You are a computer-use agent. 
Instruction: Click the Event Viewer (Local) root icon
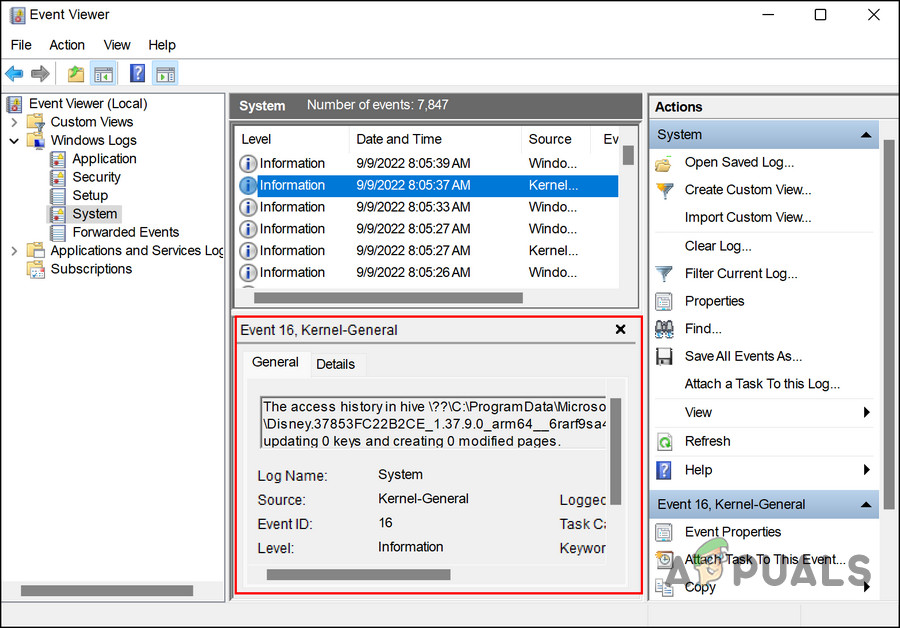(14, 104)
